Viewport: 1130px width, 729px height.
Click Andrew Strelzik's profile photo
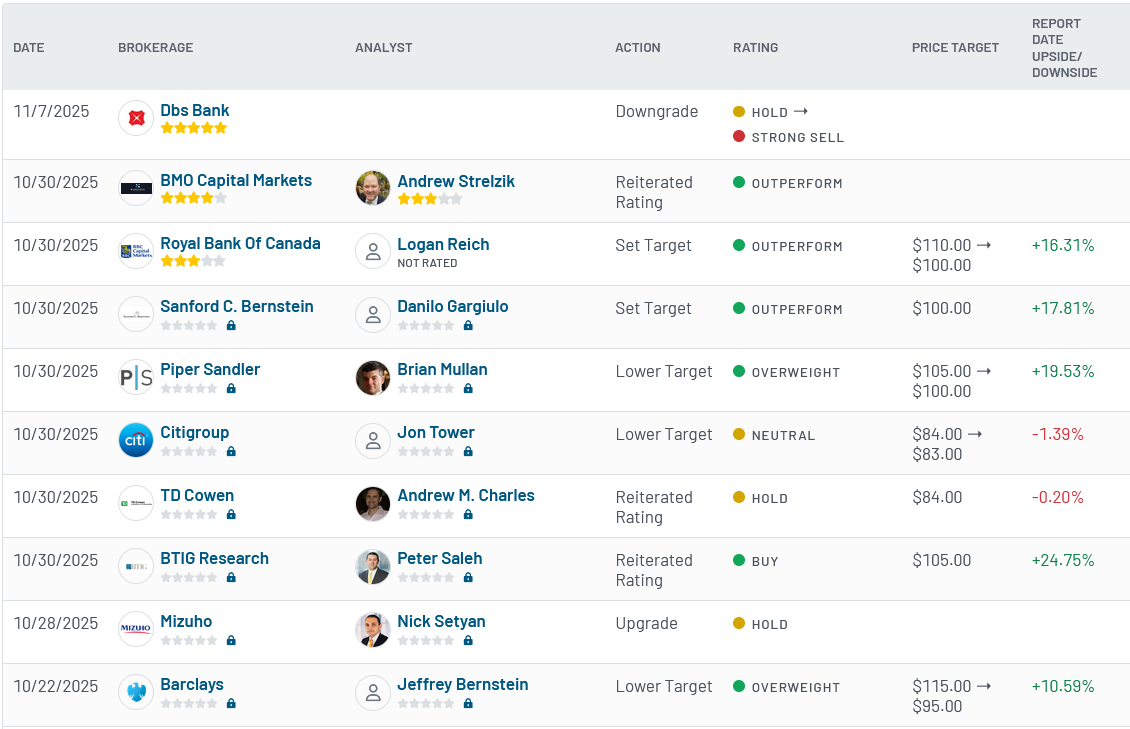[x=373, y=188]
